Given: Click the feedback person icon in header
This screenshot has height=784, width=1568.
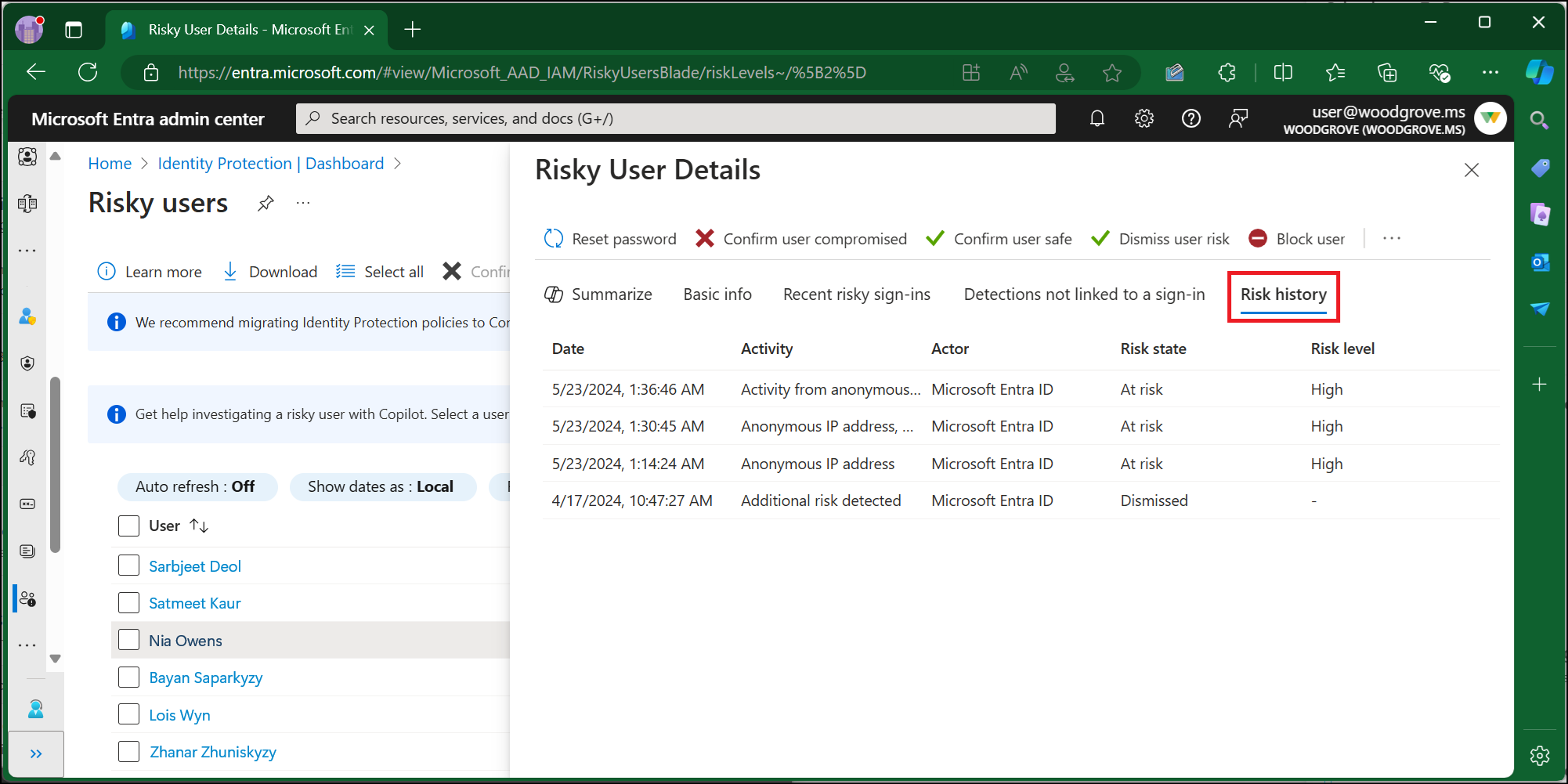Looking at the screenshot, I should pyautogui.click(x=1238, y=118).
